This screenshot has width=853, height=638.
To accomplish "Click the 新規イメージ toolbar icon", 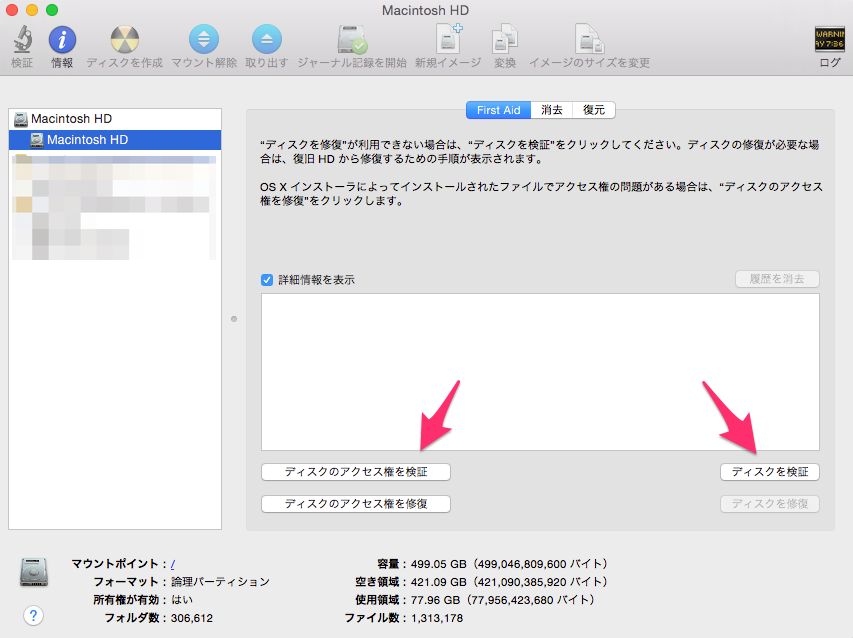I will 448,39.
